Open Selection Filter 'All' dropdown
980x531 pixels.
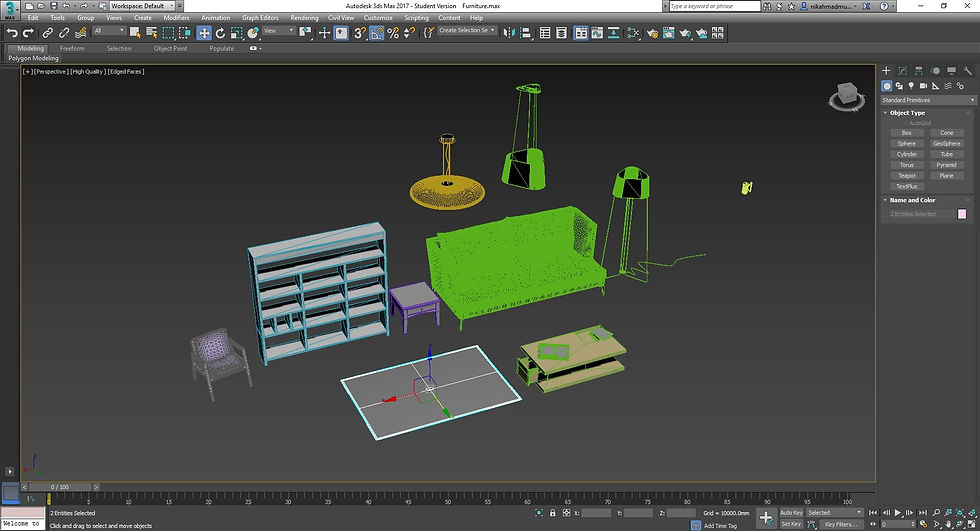point(109,31)
